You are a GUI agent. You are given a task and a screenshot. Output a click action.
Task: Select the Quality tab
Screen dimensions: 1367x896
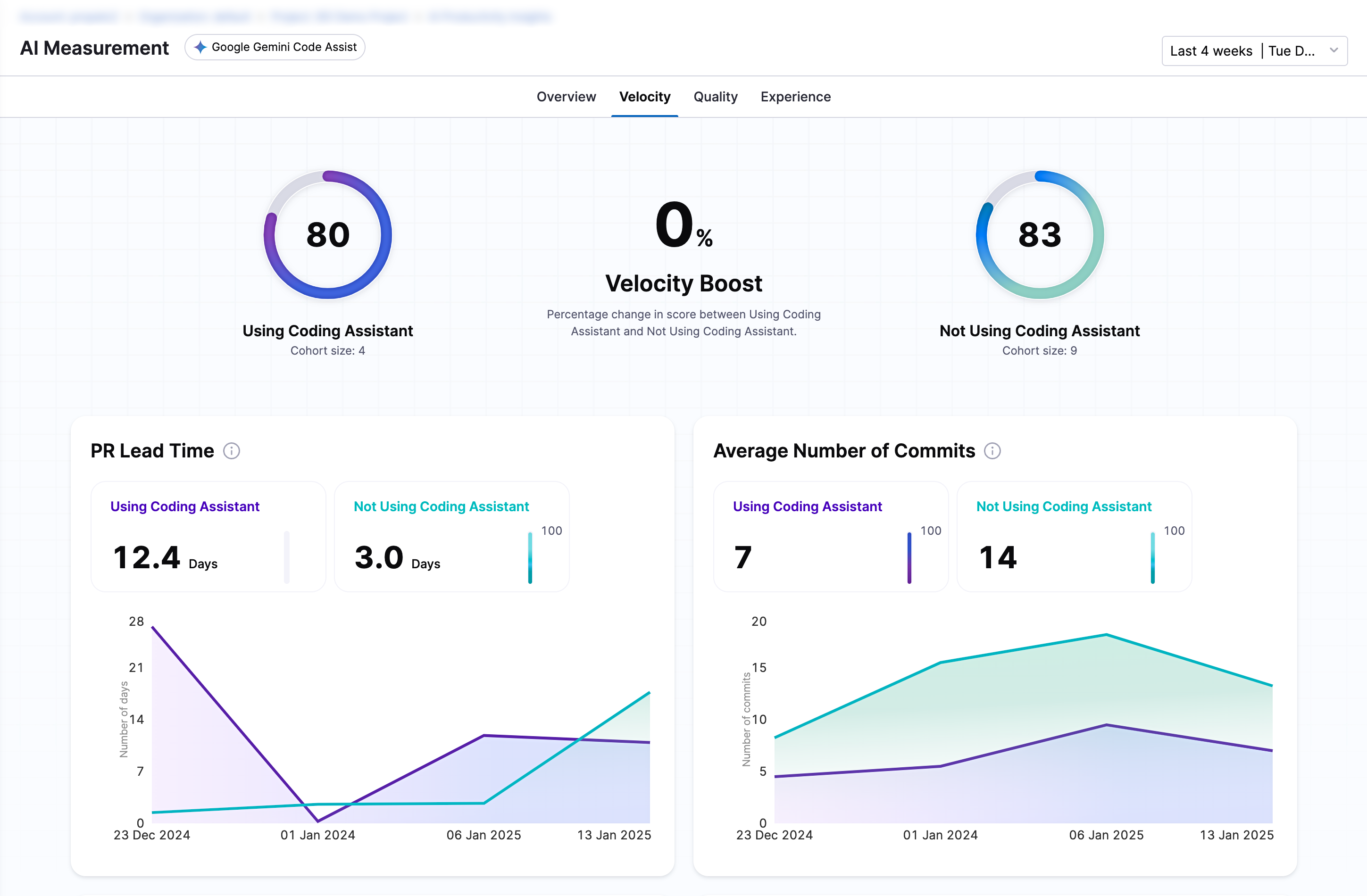point(715,97)
